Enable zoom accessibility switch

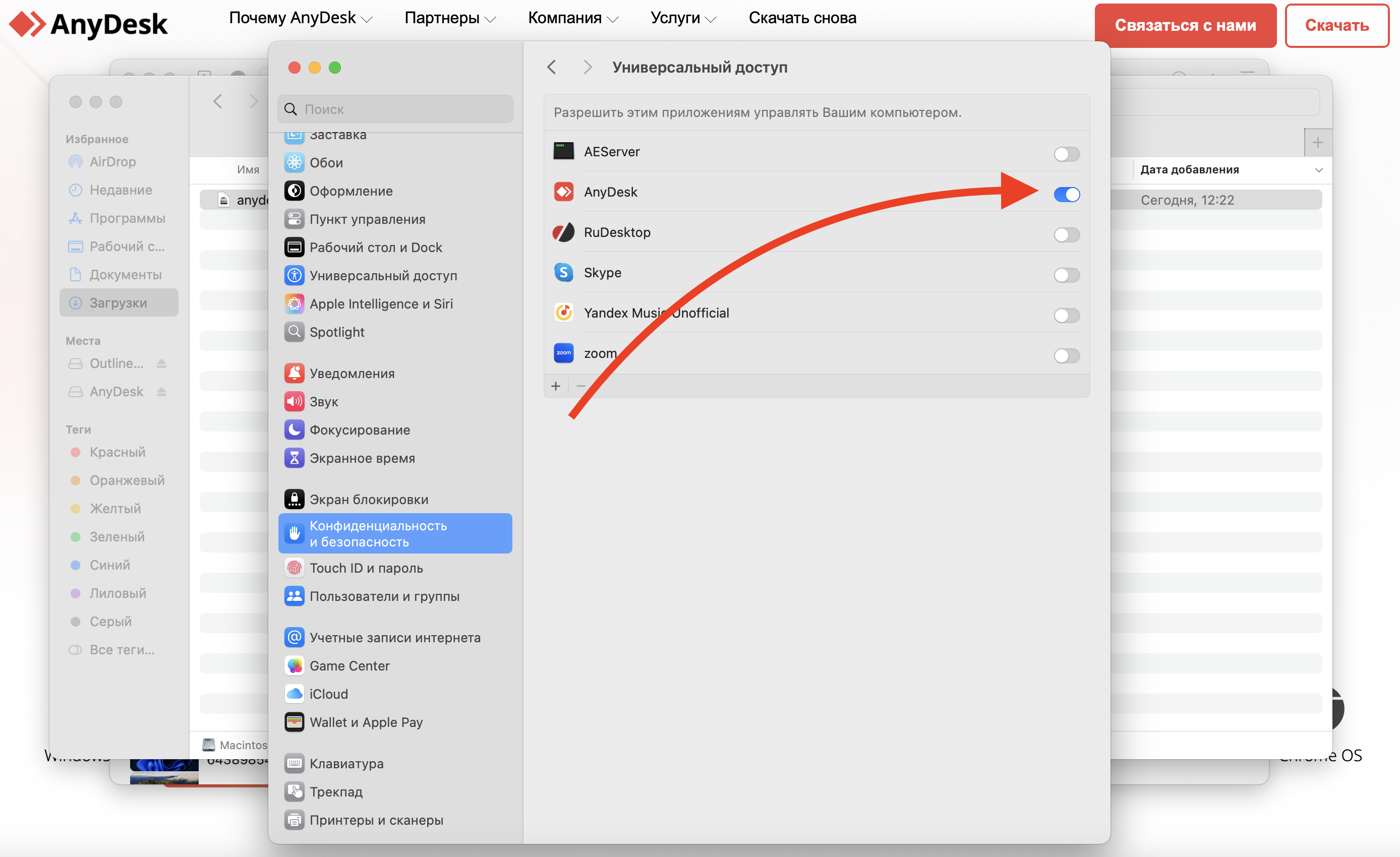click(x=1066, y=355)
